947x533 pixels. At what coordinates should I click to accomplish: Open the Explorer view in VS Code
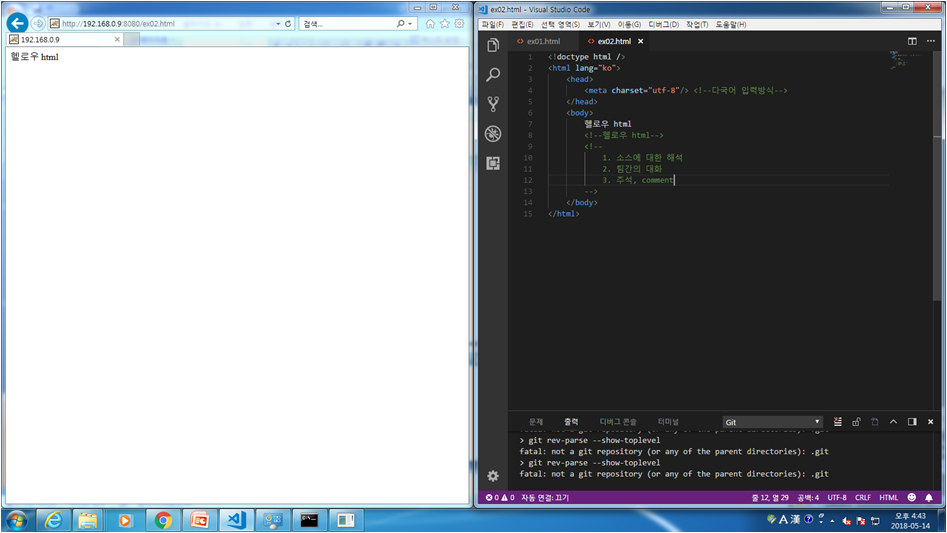493,45
